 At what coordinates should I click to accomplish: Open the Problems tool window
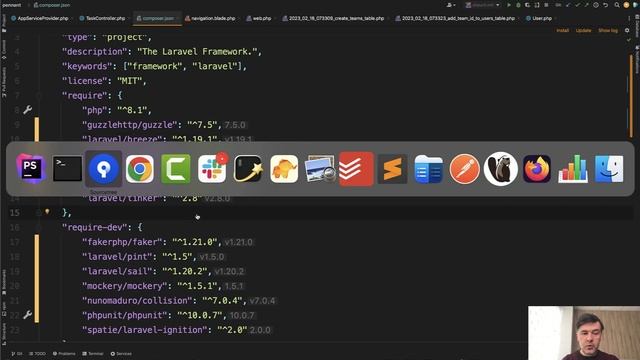point(64,353)
